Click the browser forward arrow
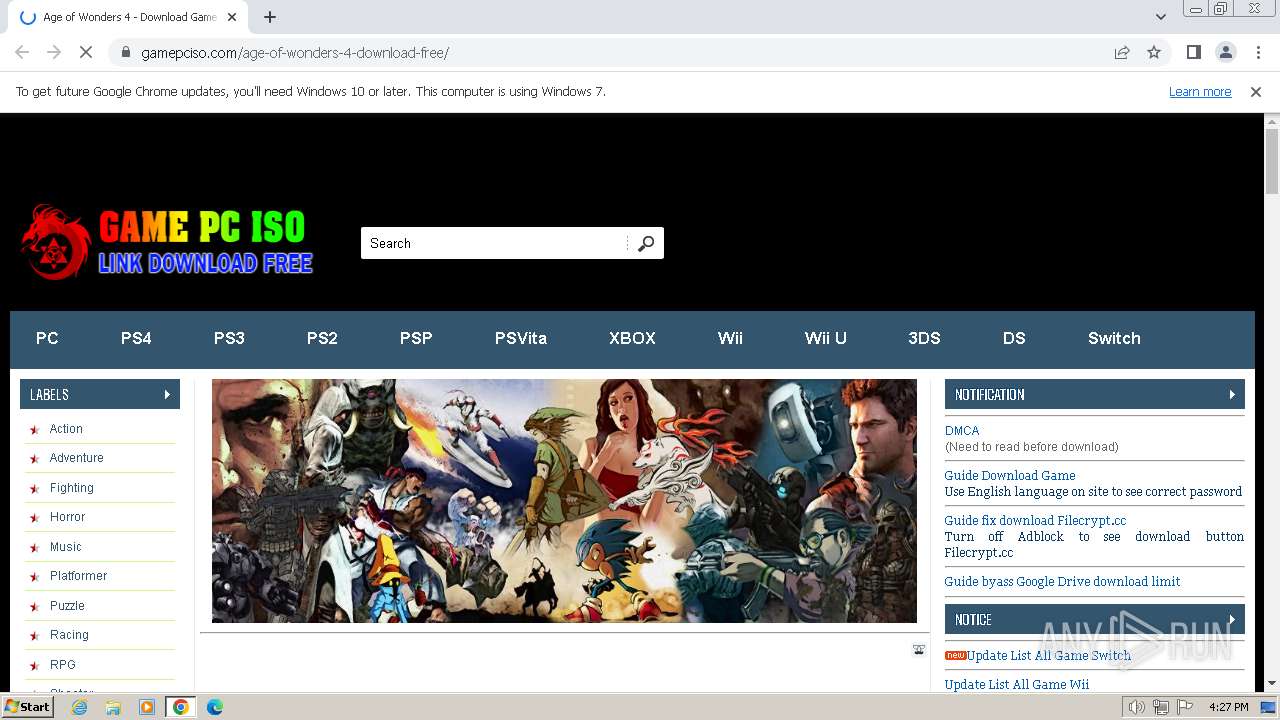Viewport: 1280px width, 720px height. pos(54,52)
